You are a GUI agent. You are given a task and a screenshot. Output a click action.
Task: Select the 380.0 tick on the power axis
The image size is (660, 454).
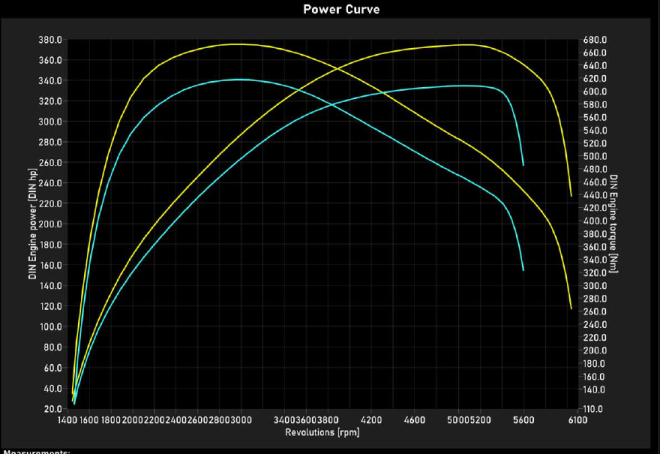[x=51, y=40]
